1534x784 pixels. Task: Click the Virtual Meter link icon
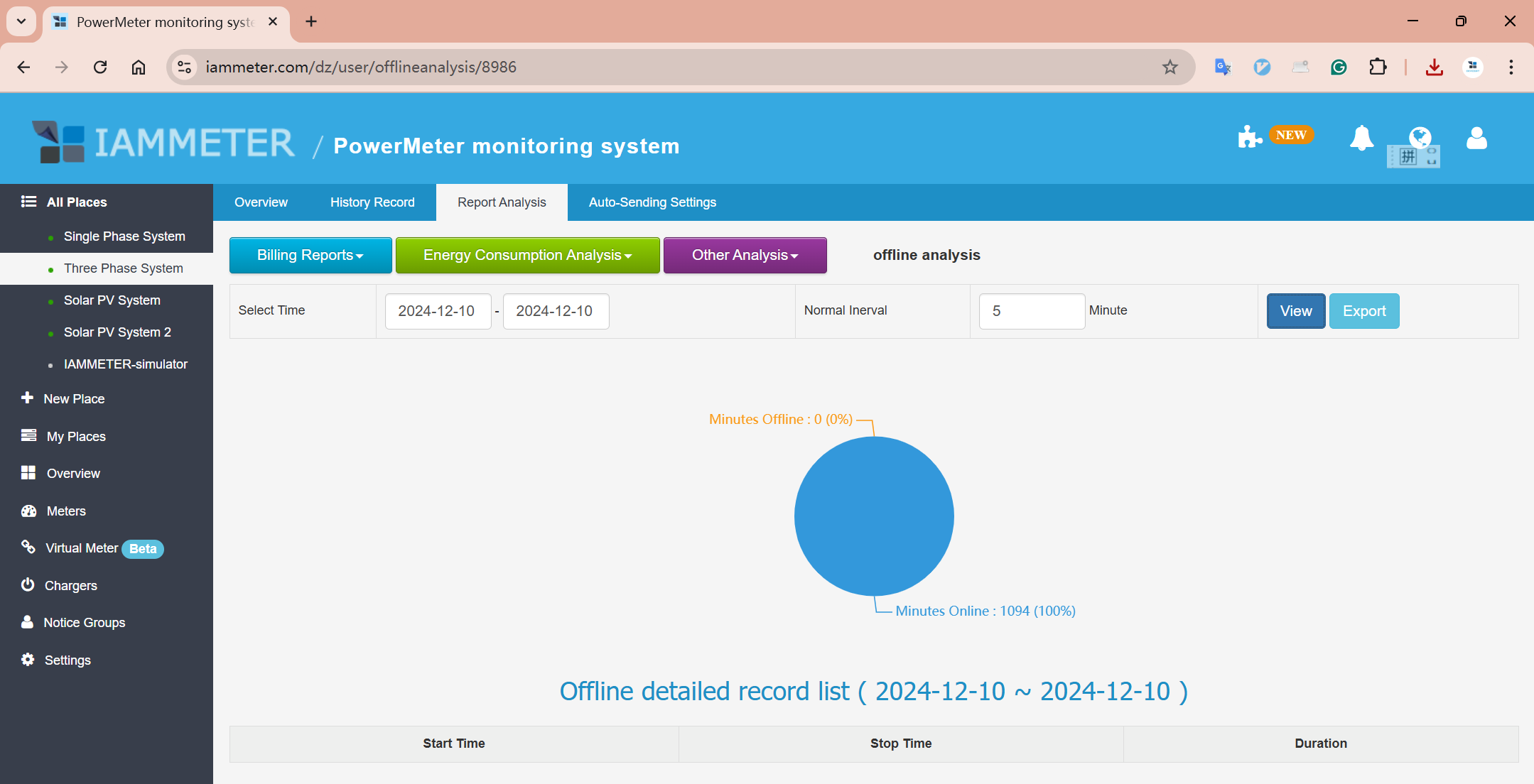(x=28, y=547)
